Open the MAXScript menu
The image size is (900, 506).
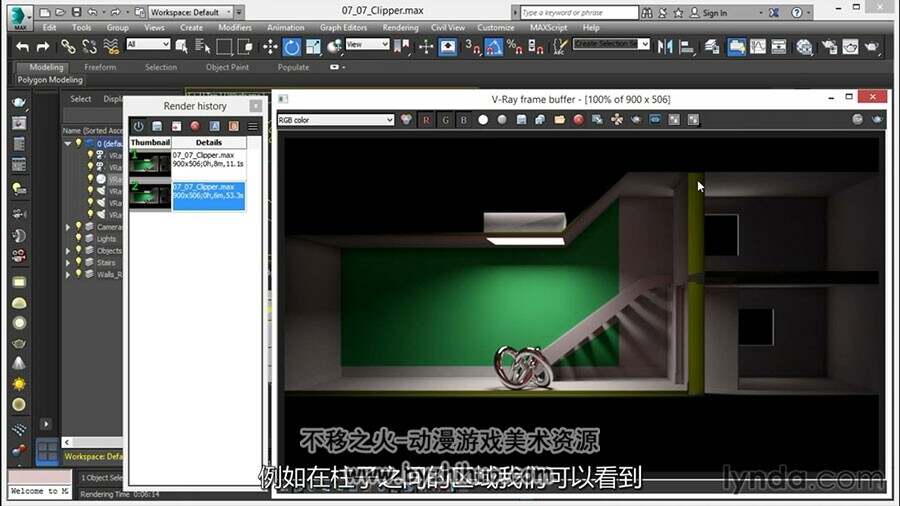point(548,28)
